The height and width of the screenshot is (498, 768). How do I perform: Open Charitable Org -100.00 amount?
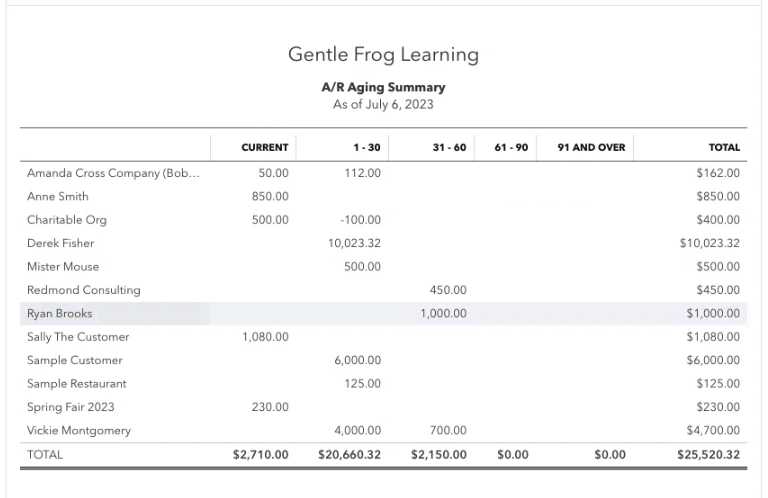coord(360,220)
